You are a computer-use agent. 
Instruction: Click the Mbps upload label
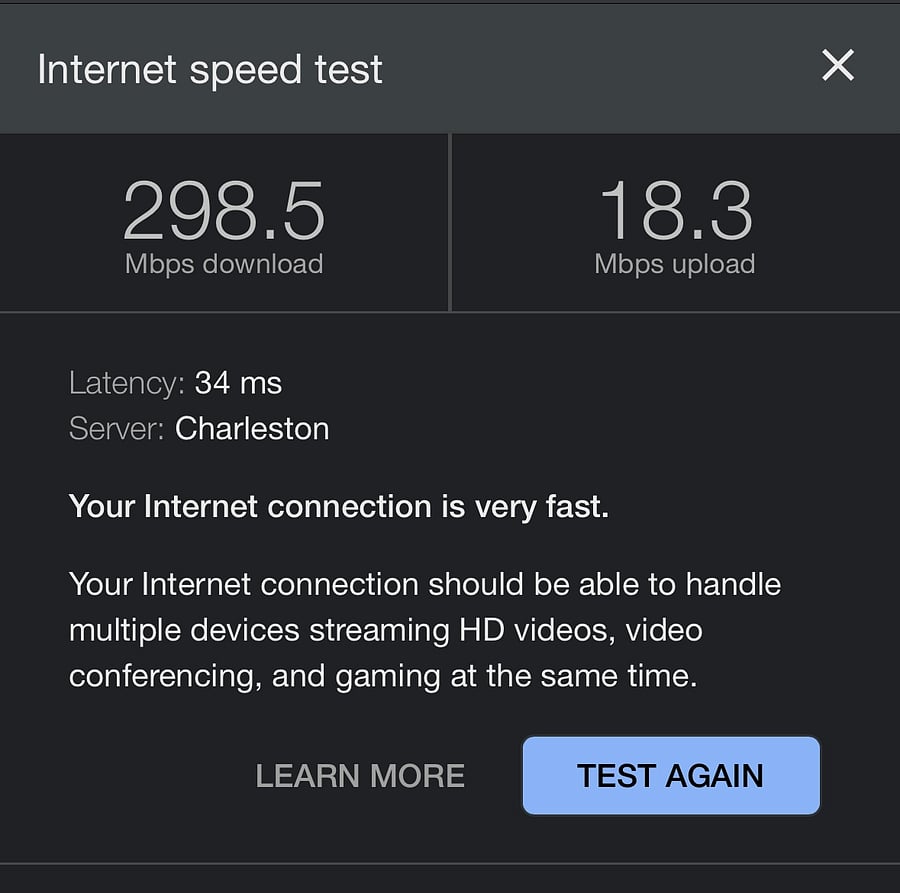[675, 265]
